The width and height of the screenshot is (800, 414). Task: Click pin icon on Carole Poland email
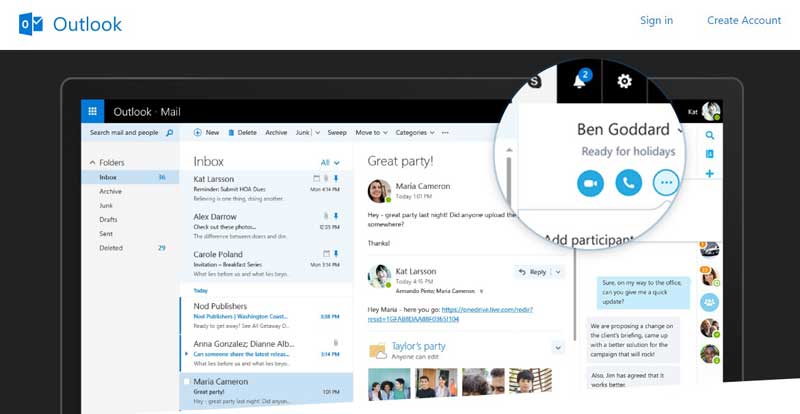pos(336,254)
